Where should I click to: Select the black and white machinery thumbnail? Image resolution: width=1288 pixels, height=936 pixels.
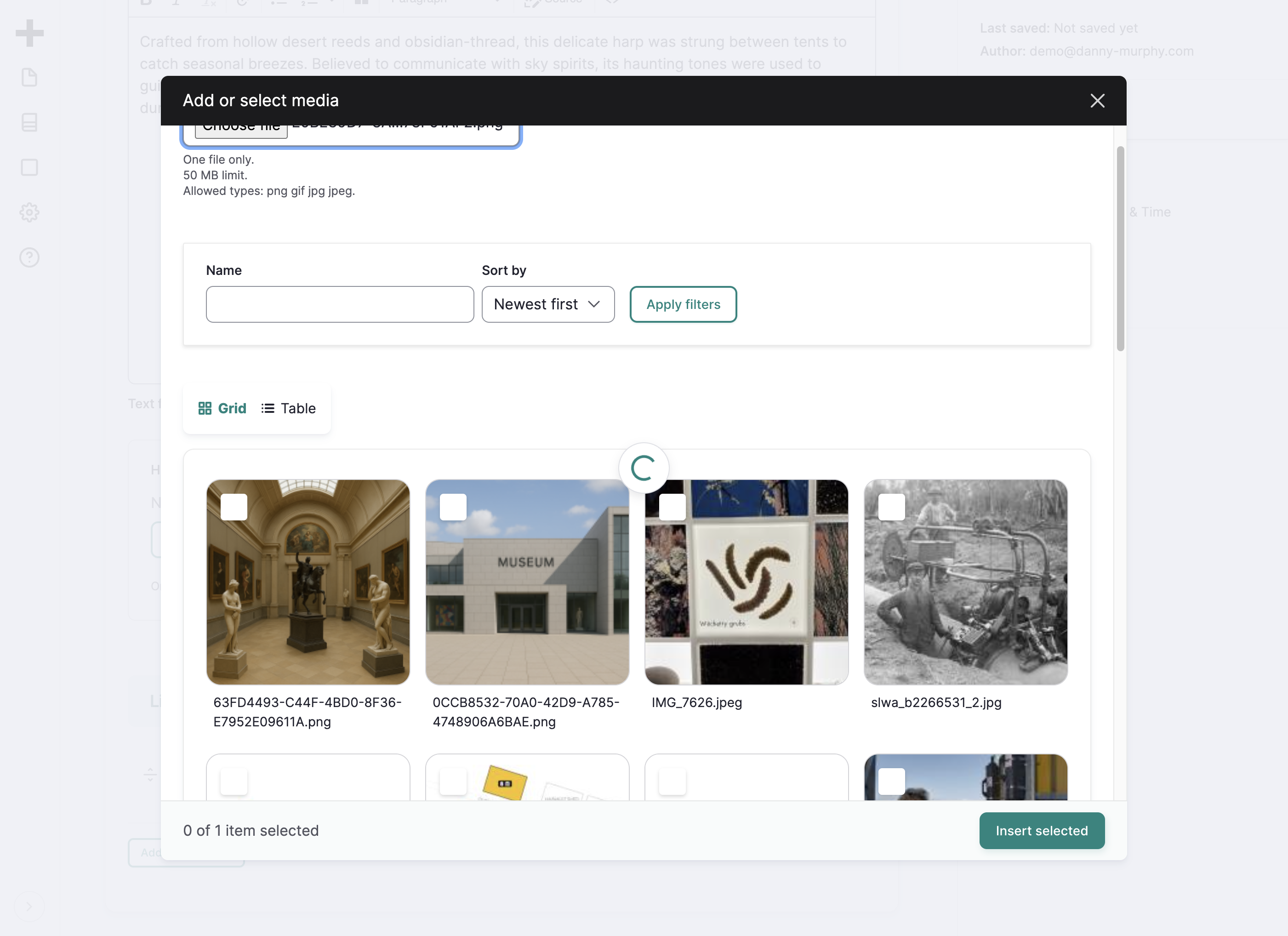point(965,582)
